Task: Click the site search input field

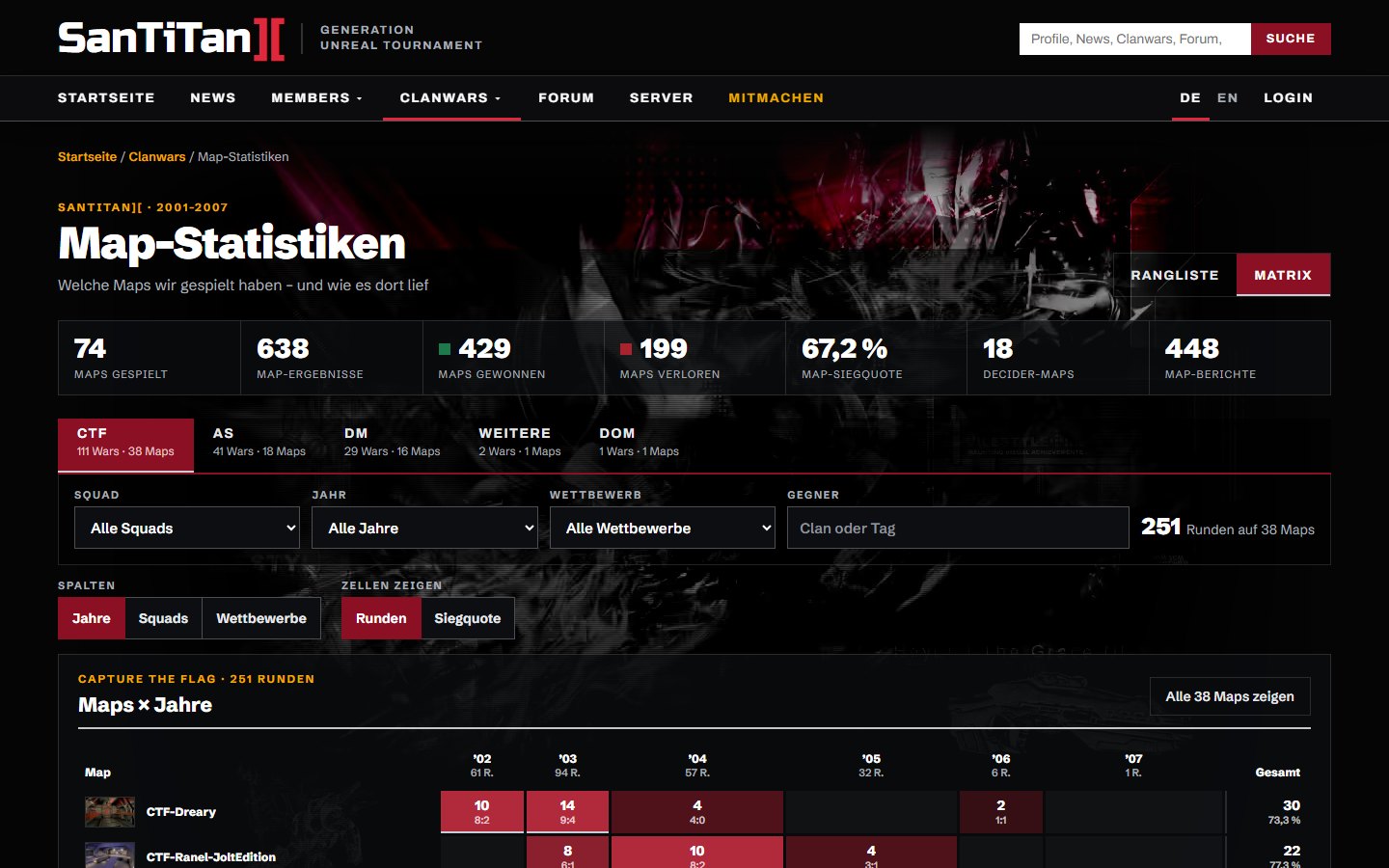Action: coord(1135,39)
